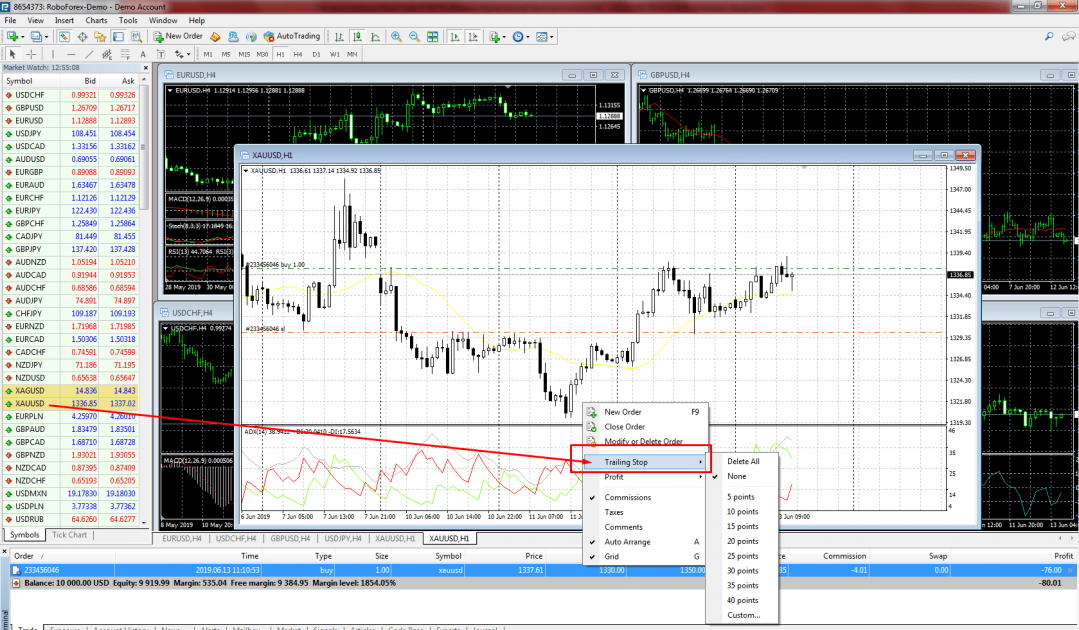The width and height of the screenshot is (1079, 630).
Task: Select the text 'A' drawing tool
Action: click(x=142, y=54)
